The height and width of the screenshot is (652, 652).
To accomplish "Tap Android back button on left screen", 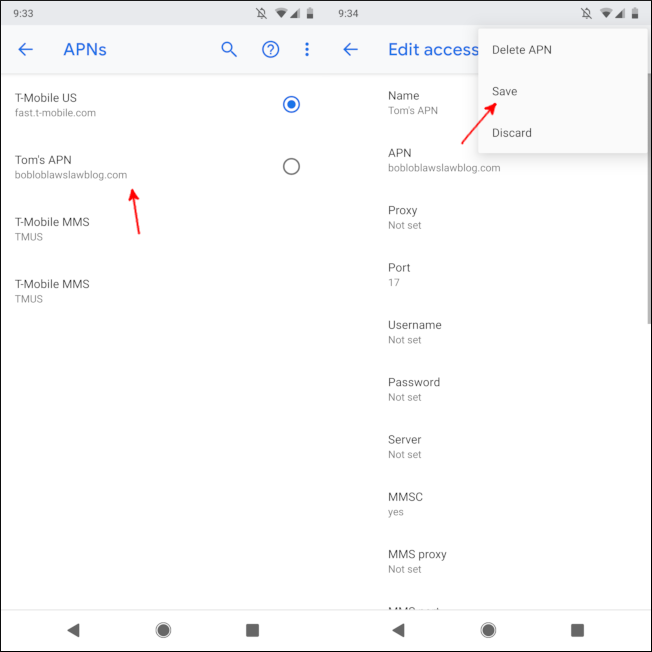I will coord(74,630).
